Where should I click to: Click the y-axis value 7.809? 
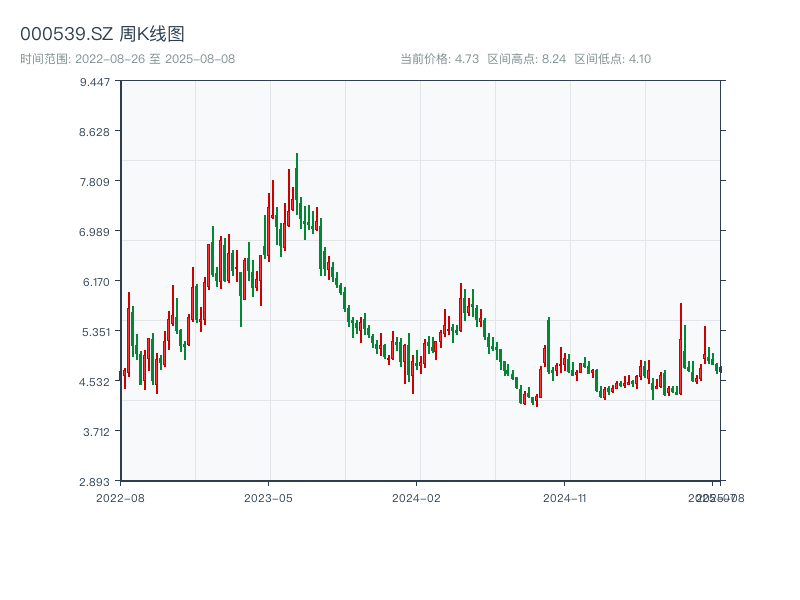click(x=94, y=182)
